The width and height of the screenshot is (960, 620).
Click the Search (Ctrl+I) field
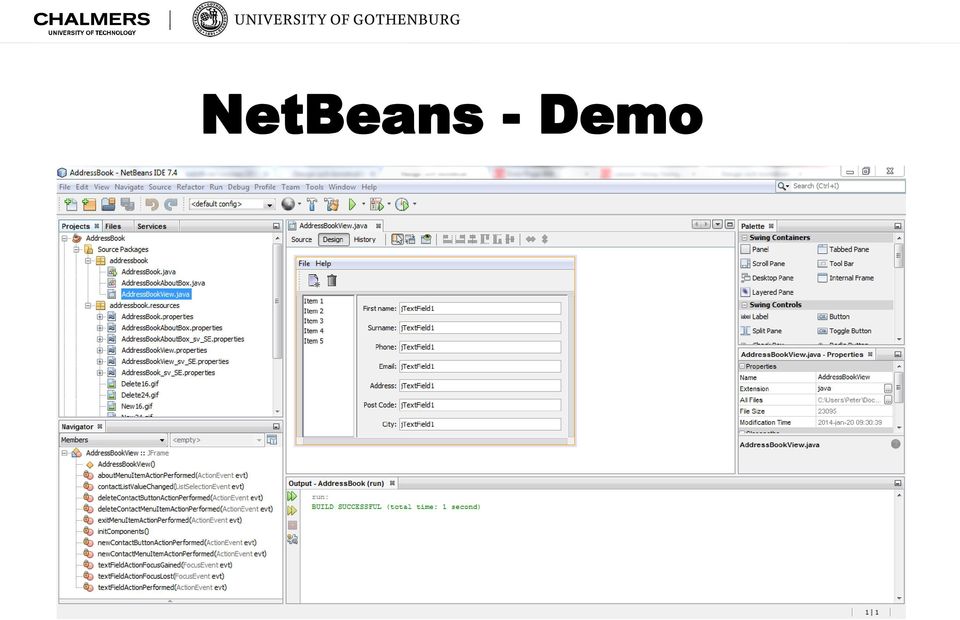point(840,186)
